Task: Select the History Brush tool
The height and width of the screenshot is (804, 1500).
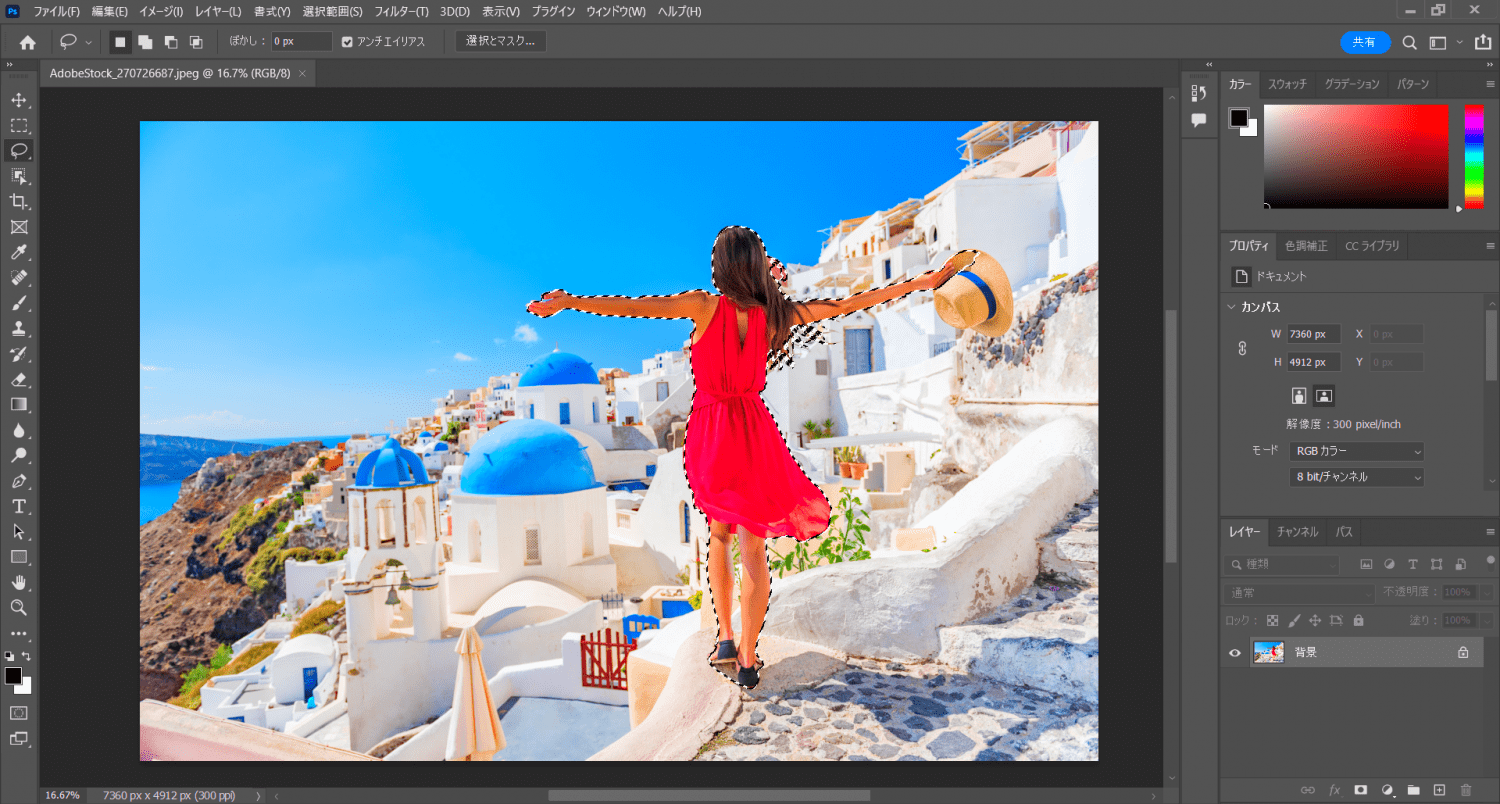Action: tap(18, 354)
